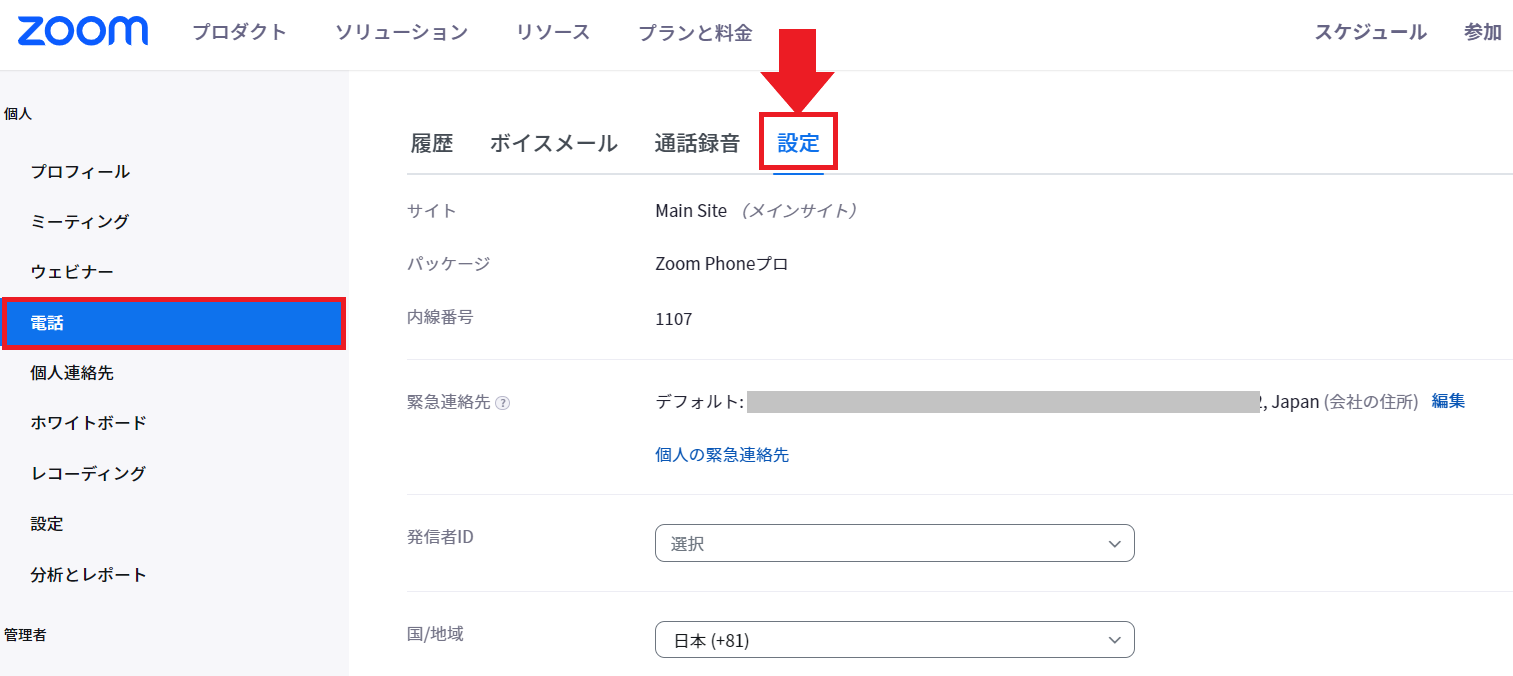Select レコーディング in the sidebar

[x=88, y=474]
